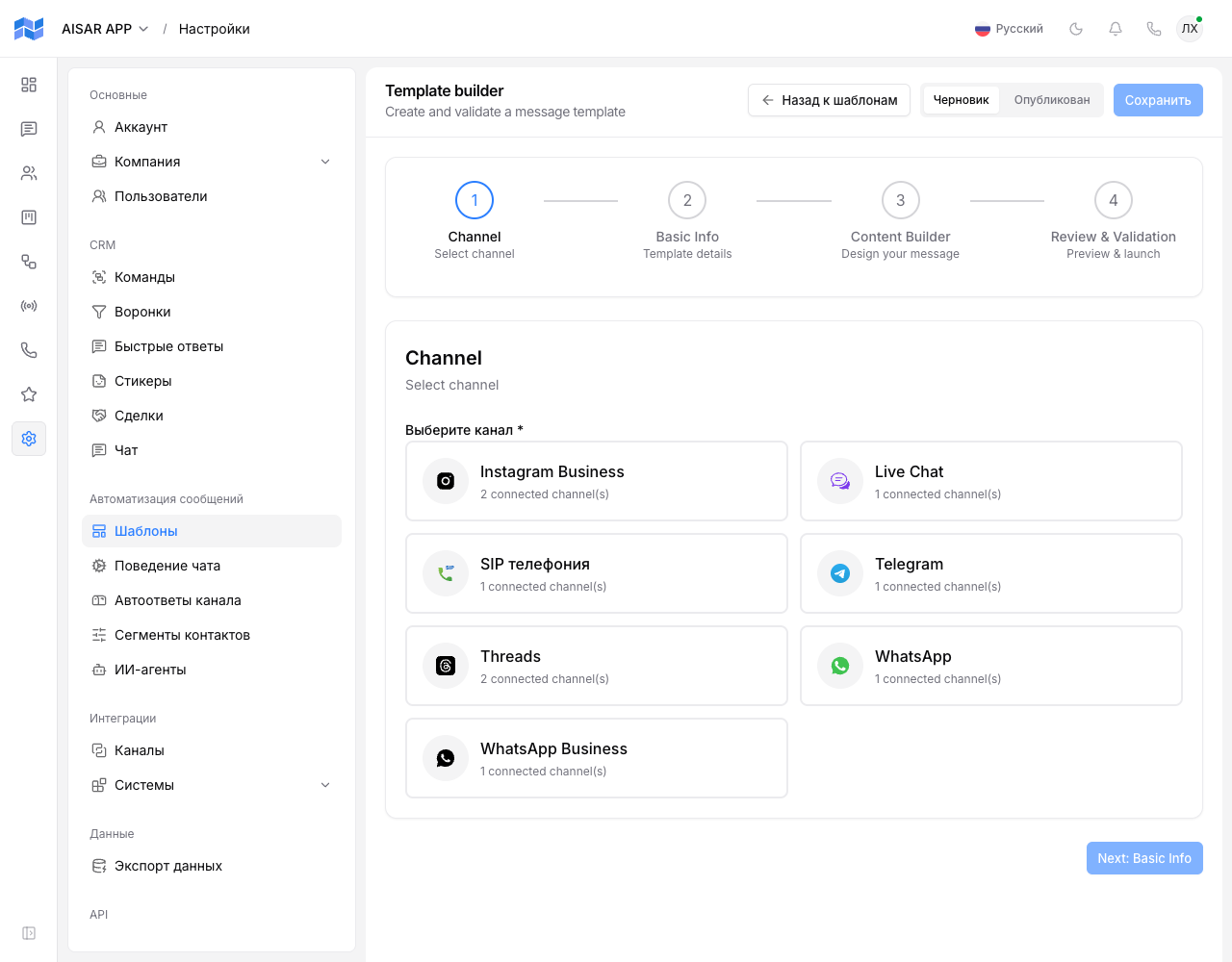Viewport: 1232px width, 962px height.
Task: Collapse sidebar using the bottom-left panel icon
Action: pos(29,933)
